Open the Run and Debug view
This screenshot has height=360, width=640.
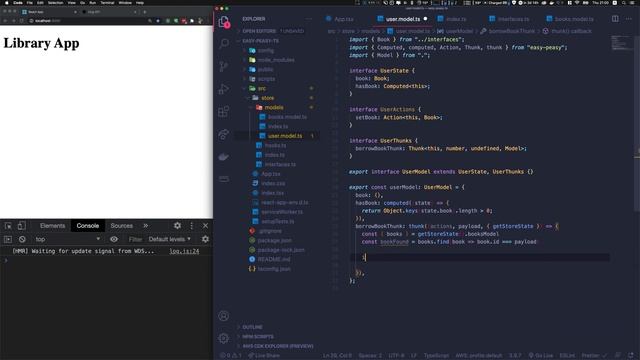(224, 89)
